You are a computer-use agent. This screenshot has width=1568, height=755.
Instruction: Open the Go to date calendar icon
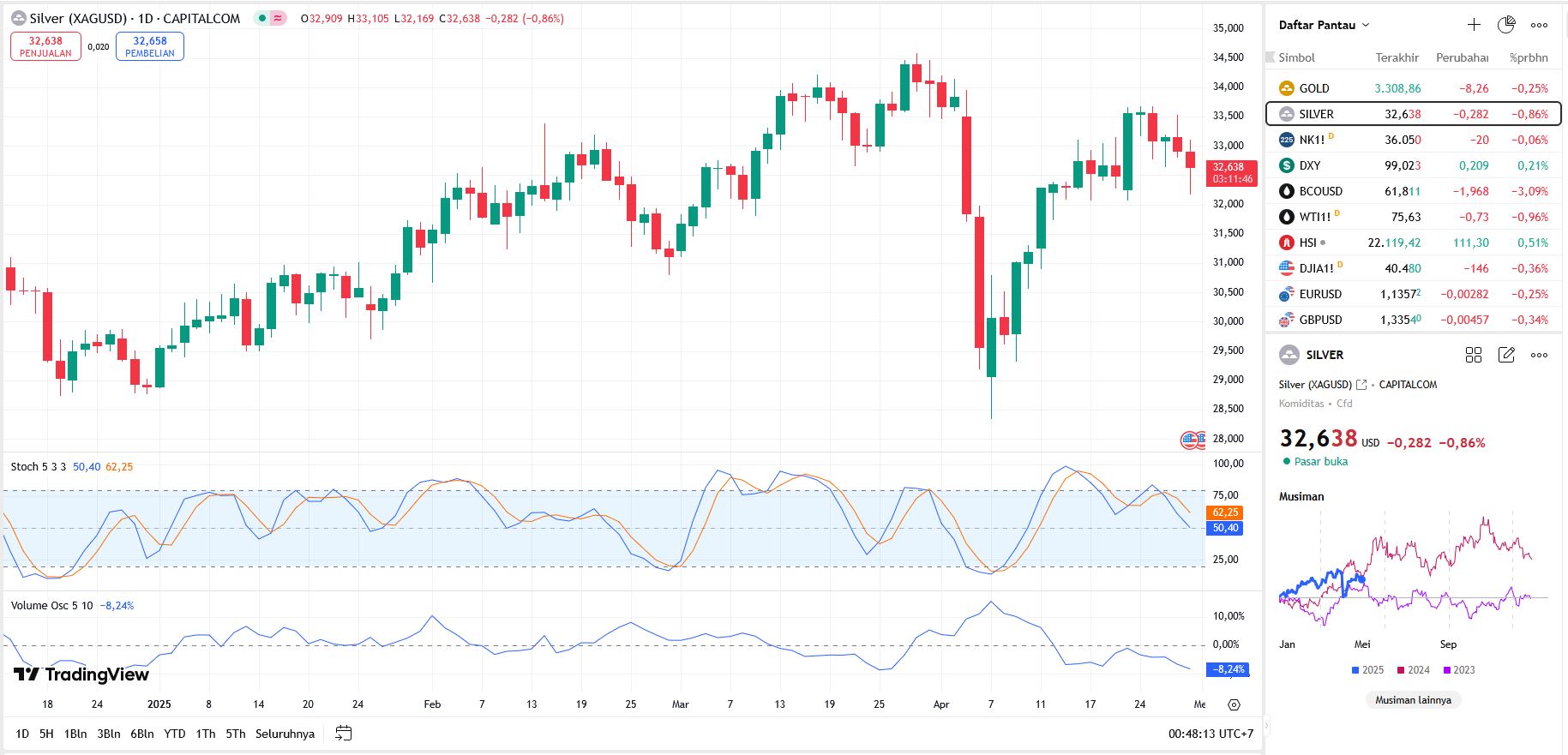point(344,734)
